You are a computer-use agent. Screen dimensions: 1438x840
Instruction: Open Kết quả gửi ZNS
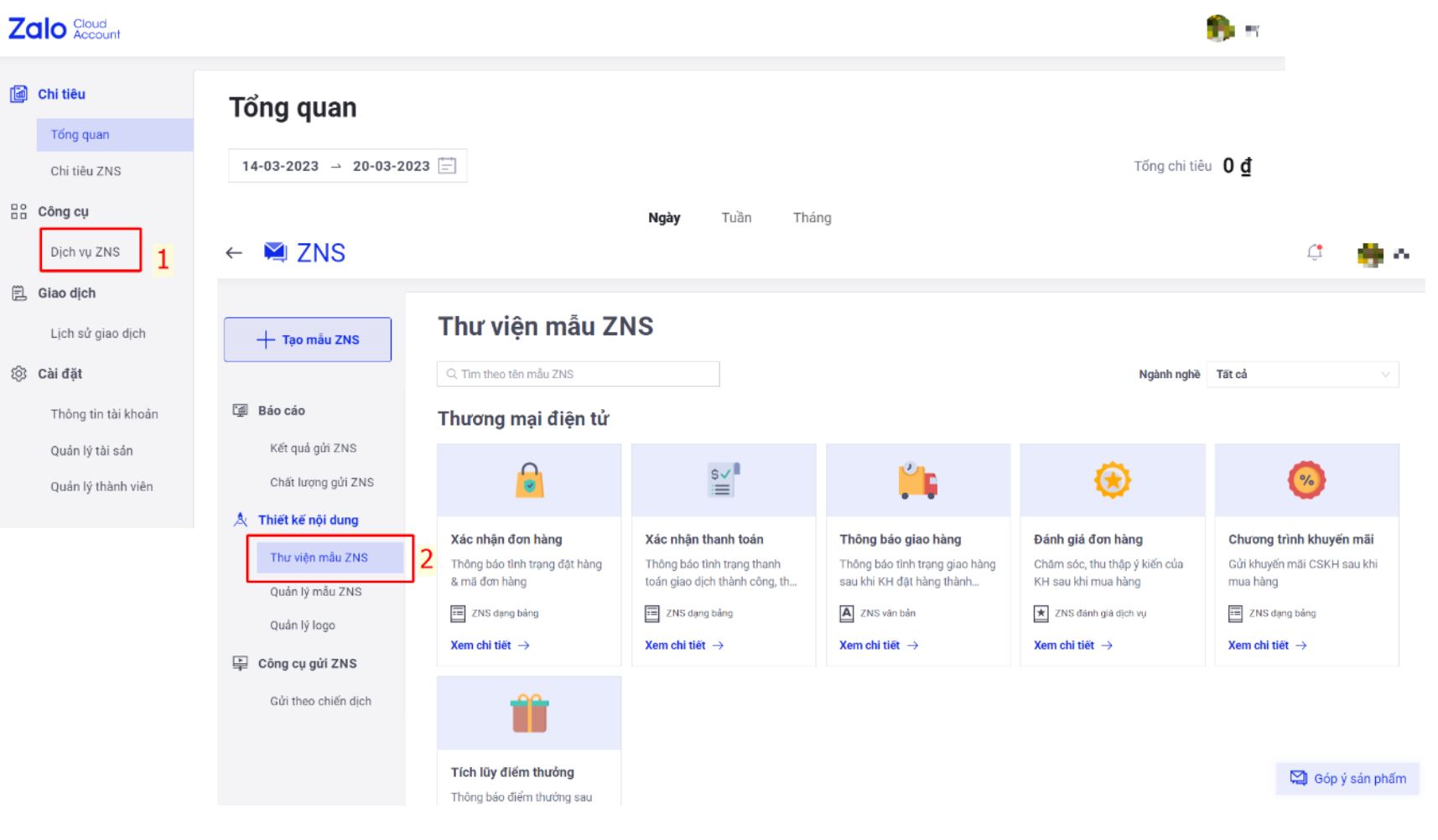click(313, 448)
